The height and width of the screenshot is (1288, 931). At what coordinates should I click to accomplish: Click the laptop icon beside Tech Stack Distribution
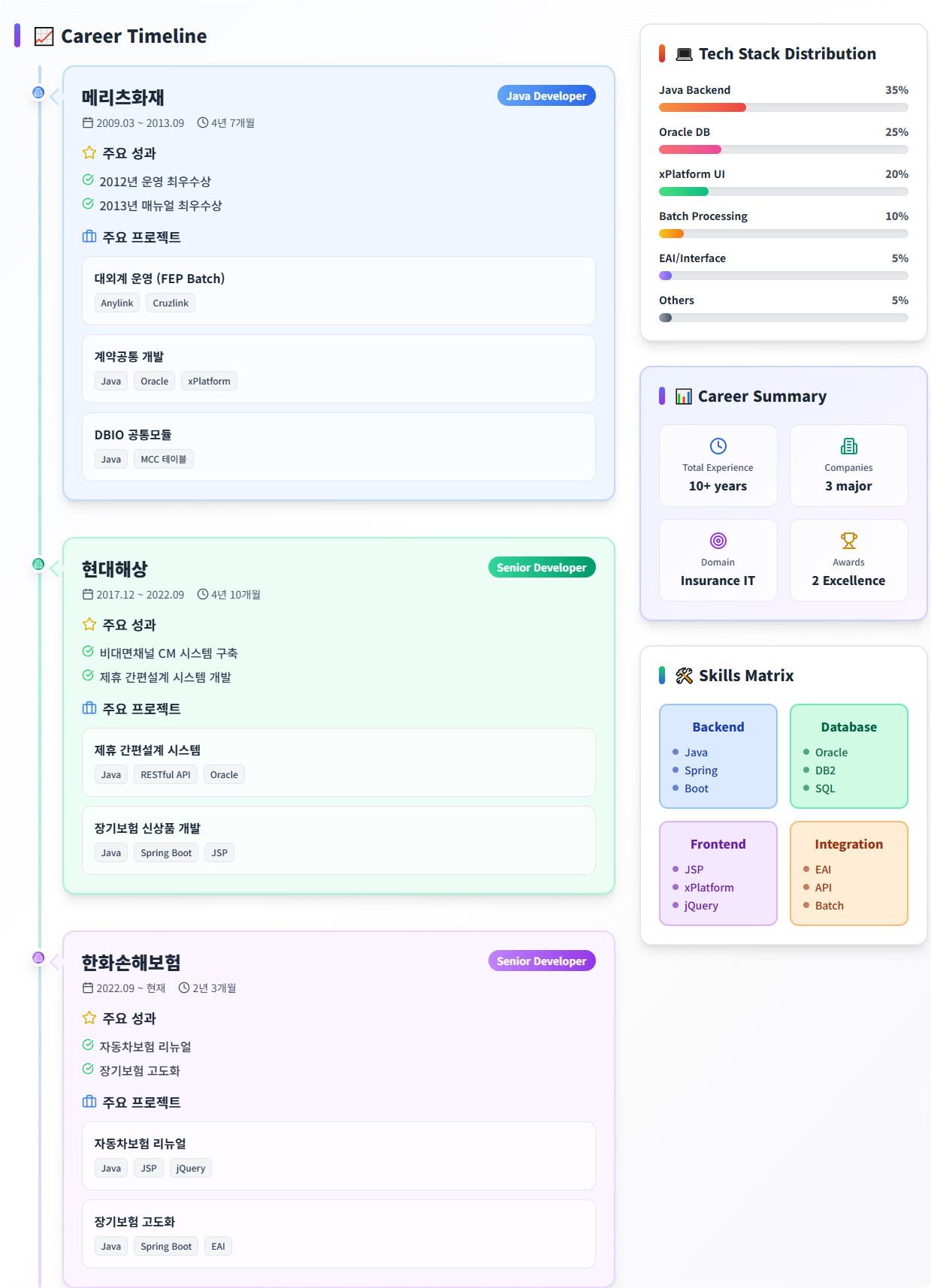click(x=684, y=54)
